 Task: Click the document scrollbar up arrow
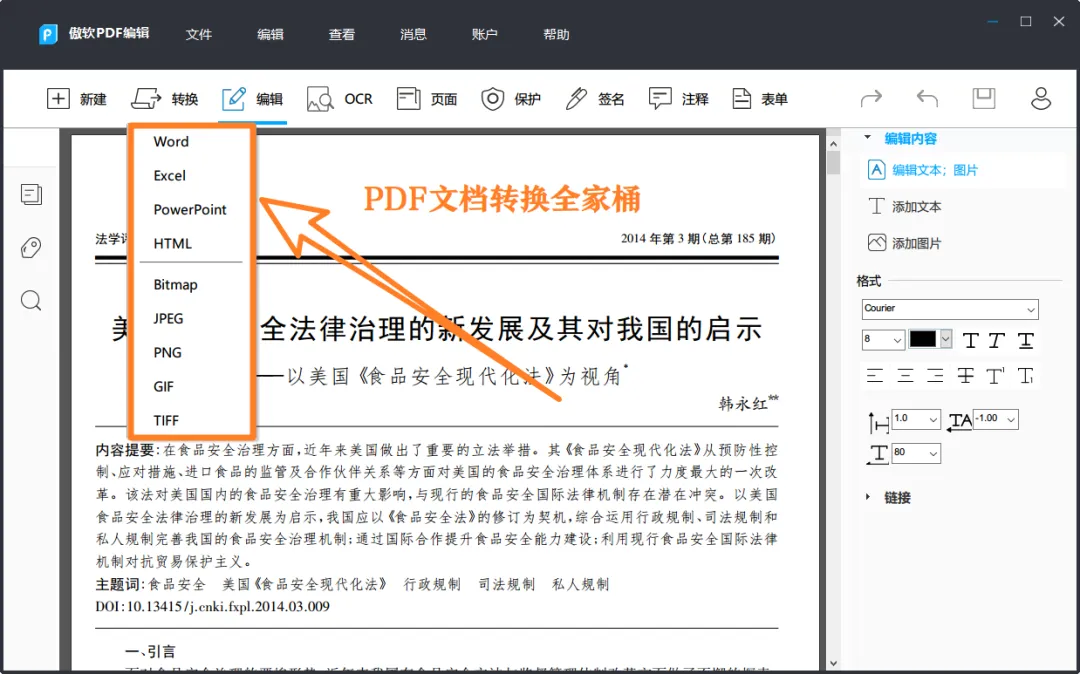(833, 144)
